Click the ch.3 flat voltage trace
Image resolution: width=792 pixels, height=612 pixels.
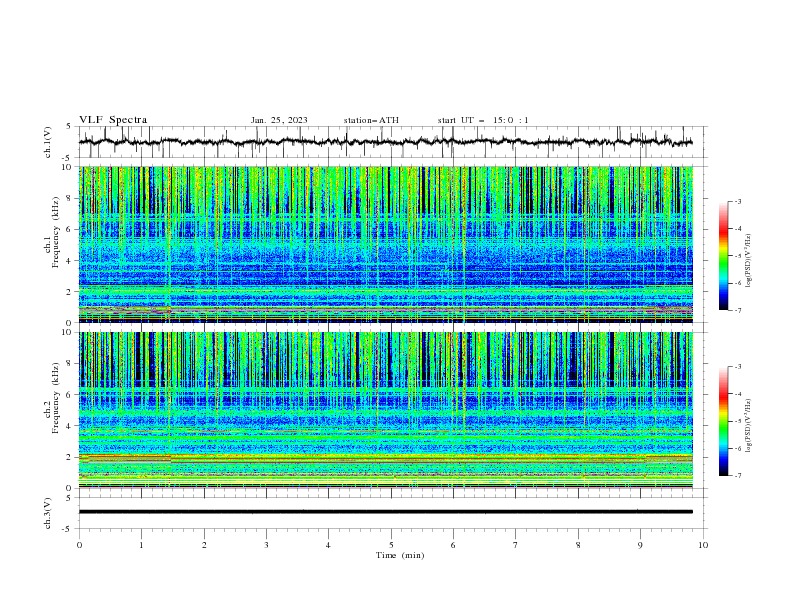click(385, 512)
